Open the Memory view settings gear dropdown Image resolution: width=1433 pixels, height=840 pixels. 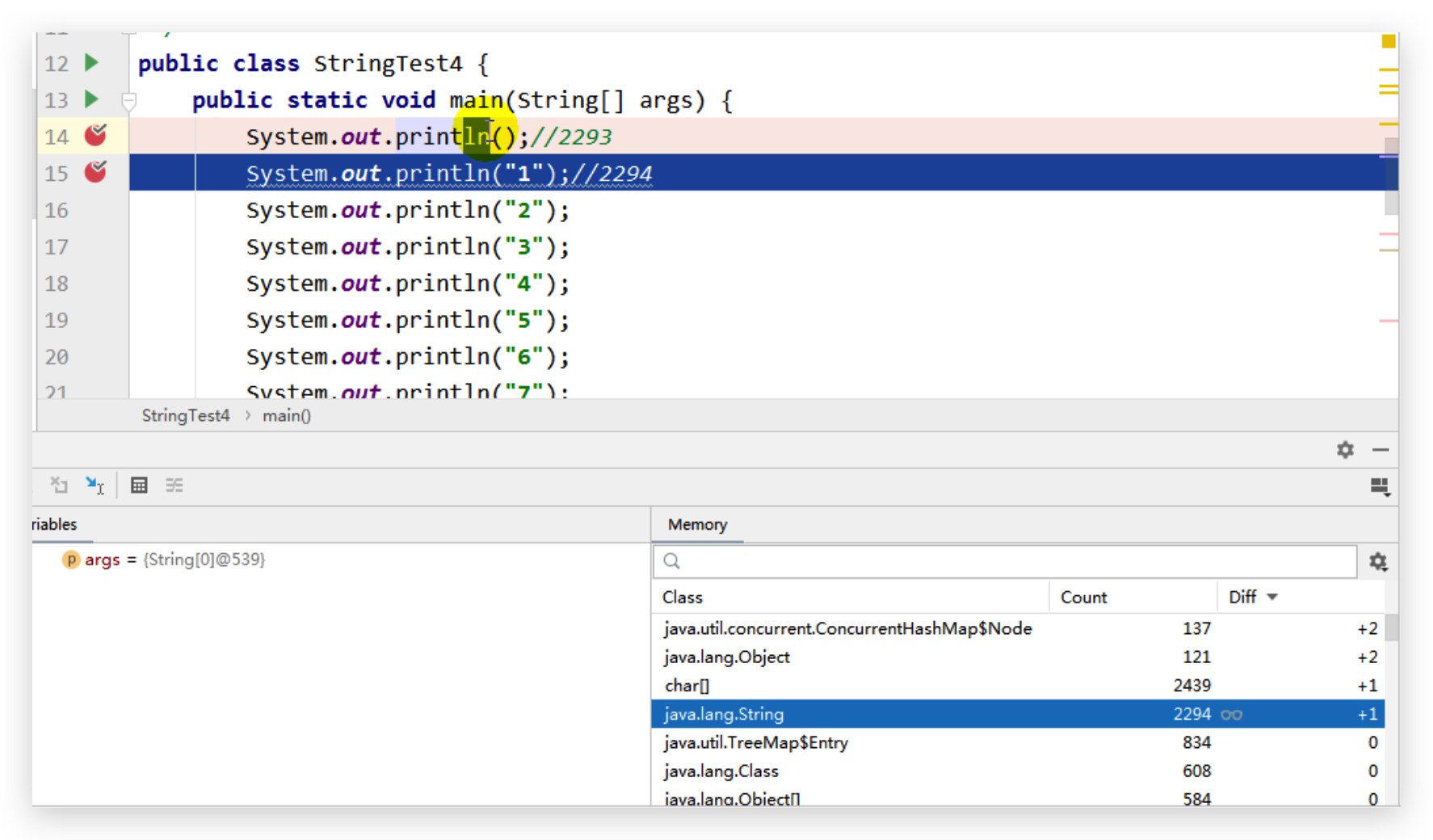coord(1378,562)
